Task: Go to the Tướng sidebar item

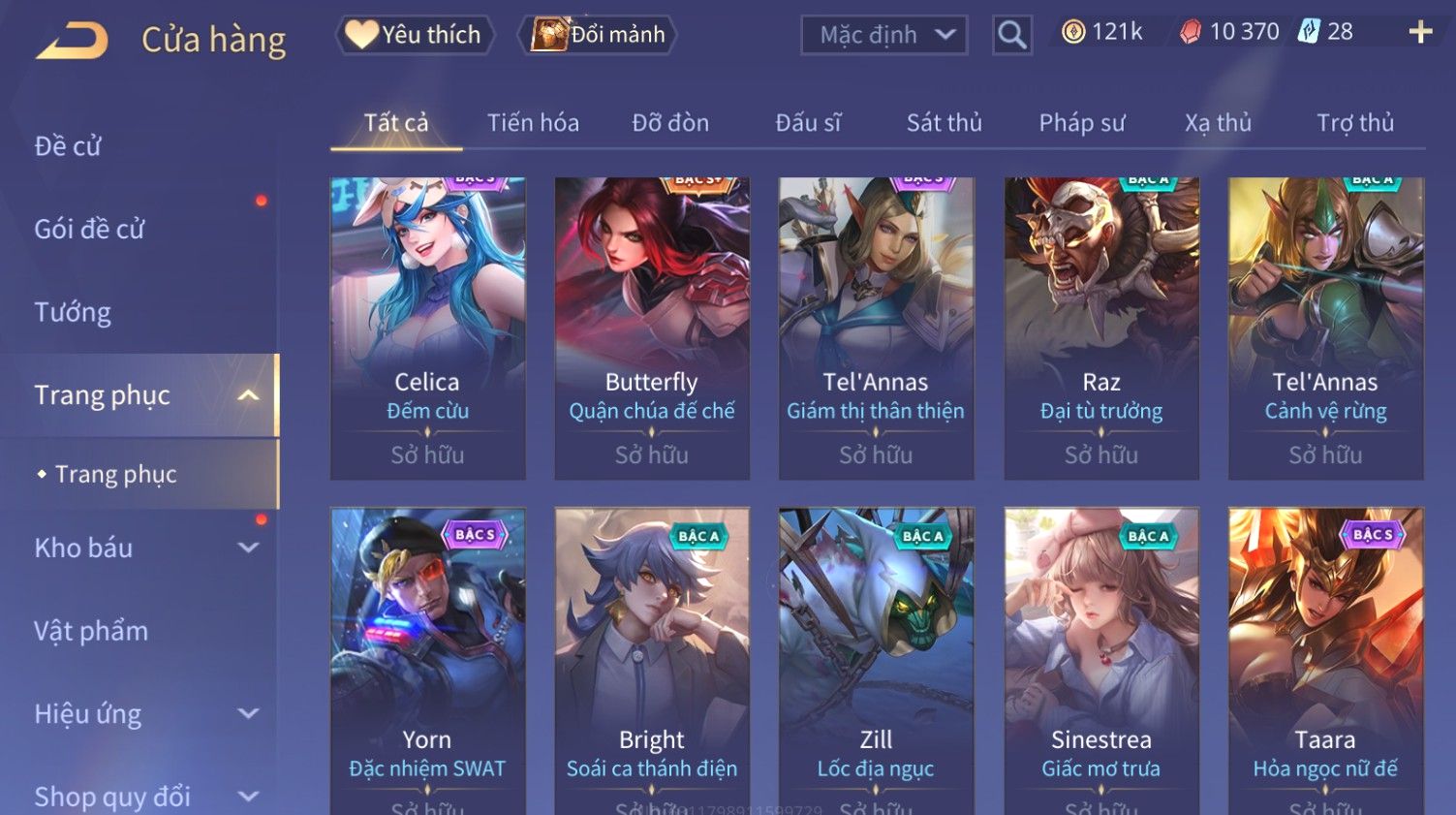Action: [73, 313]
